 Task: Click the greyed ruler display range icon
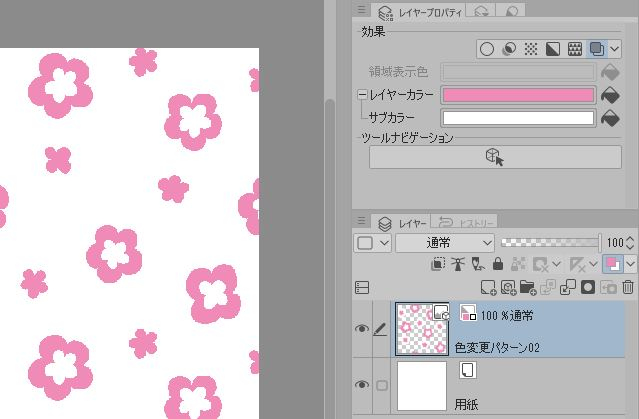(x=577, y=265)
